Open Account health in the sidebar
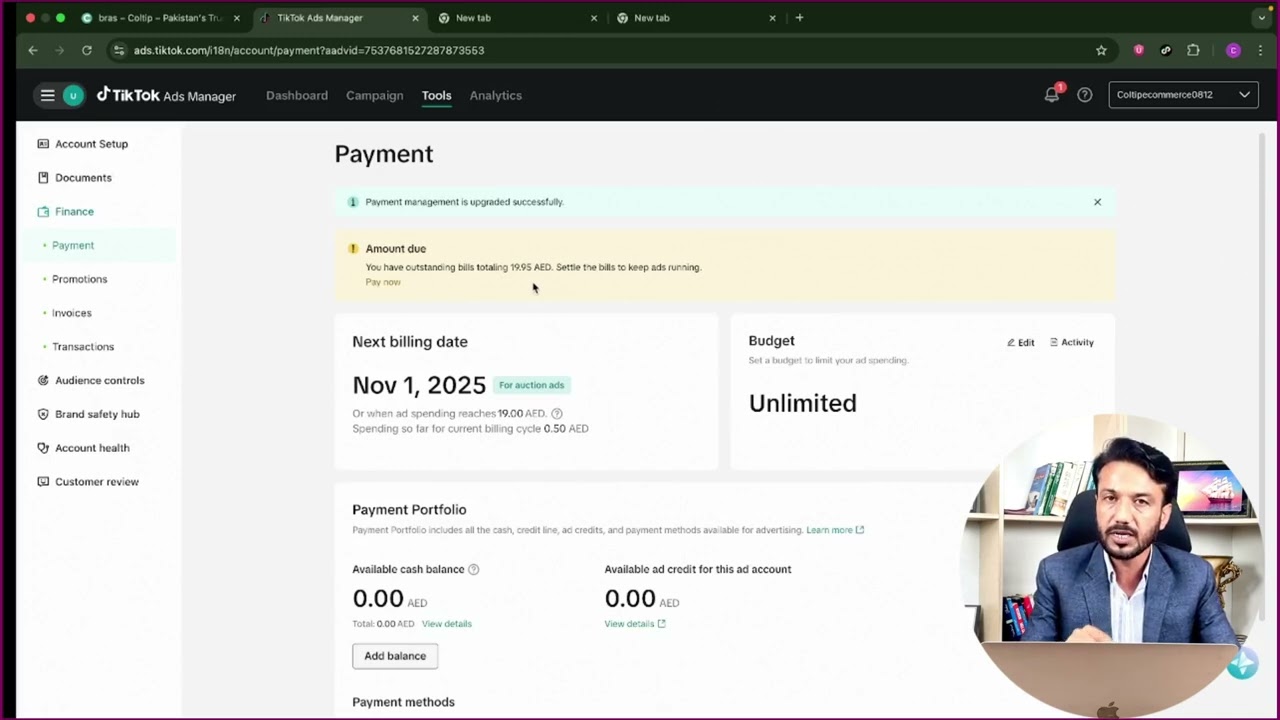 92,448
